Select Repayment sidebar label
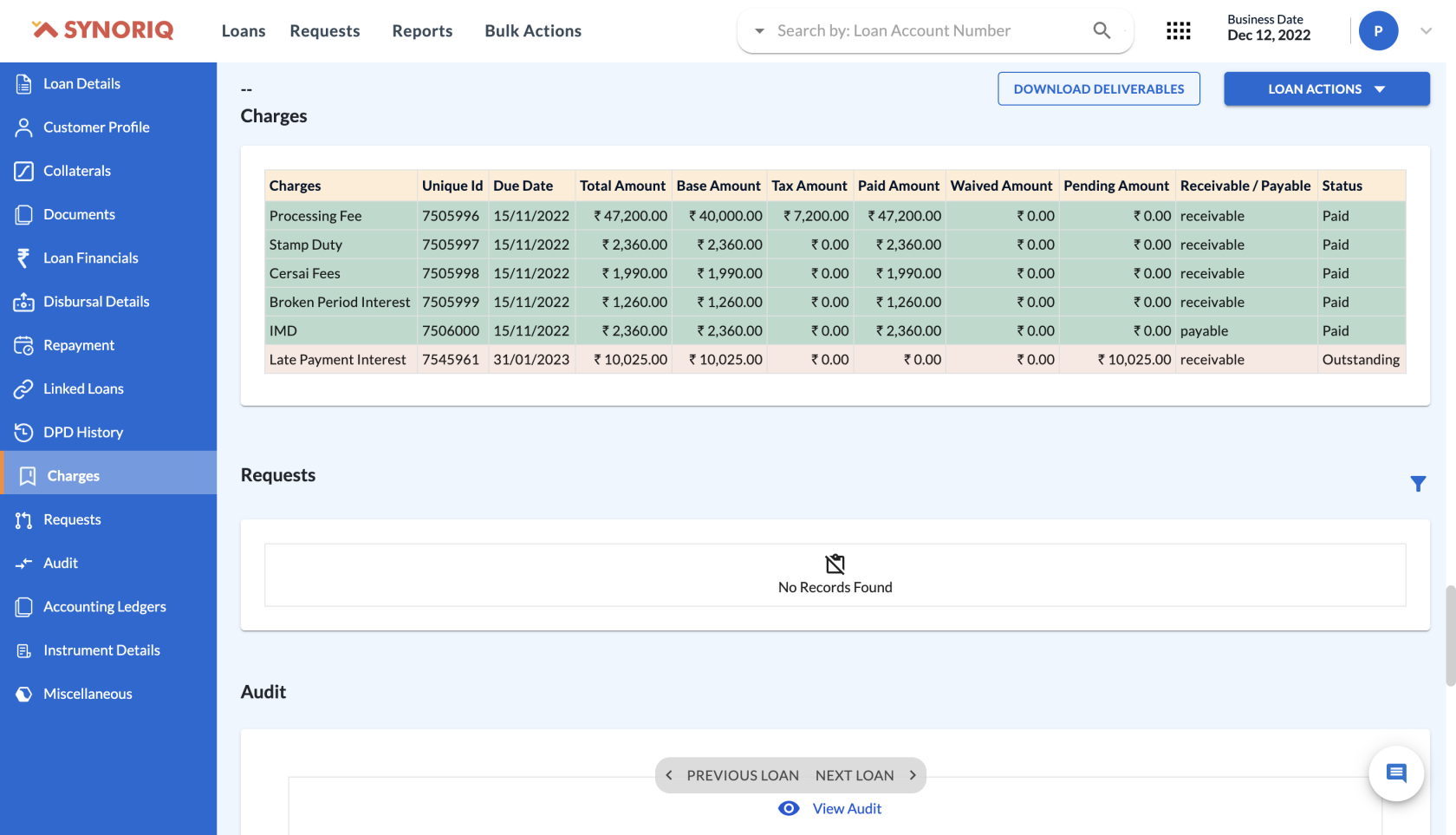The height and width of the screenshot is (835, 1456). pos(79,345)
